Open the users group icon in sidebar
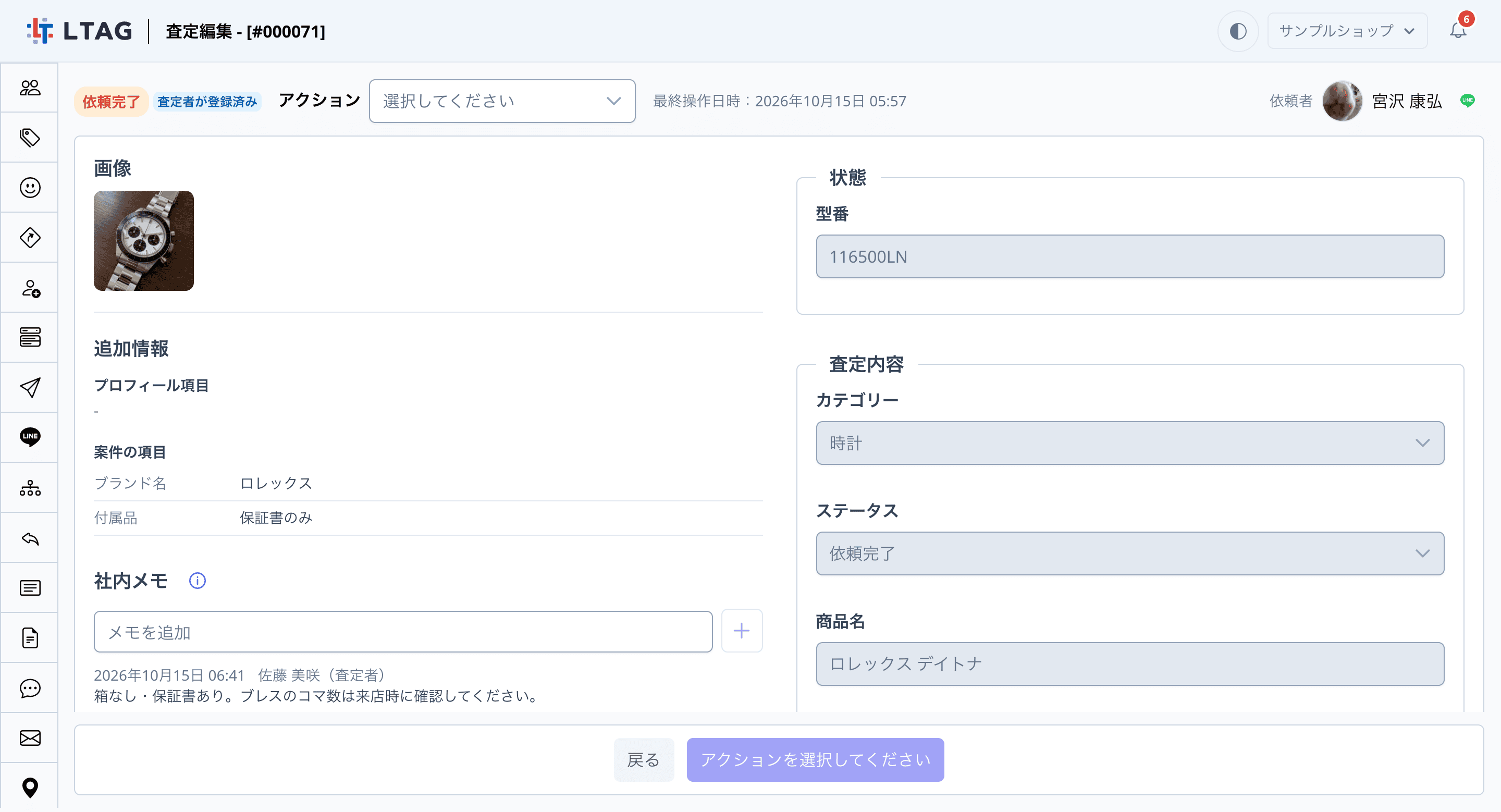Image resolution: width=1501 pixels, height=812 pixels. coord(30,88)
